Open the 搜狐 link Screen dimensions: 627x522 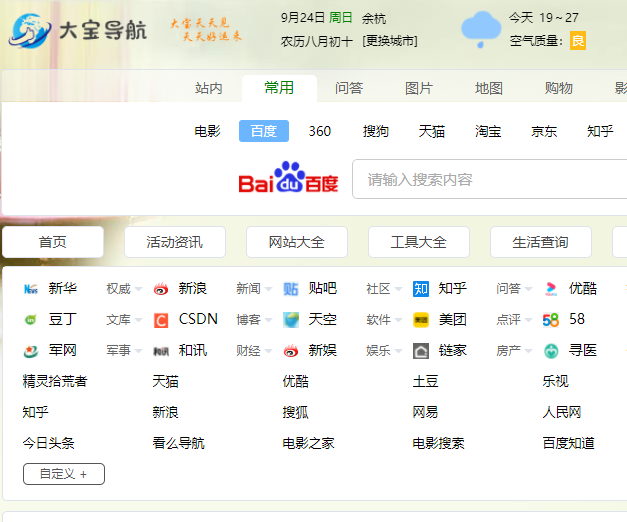296,412
